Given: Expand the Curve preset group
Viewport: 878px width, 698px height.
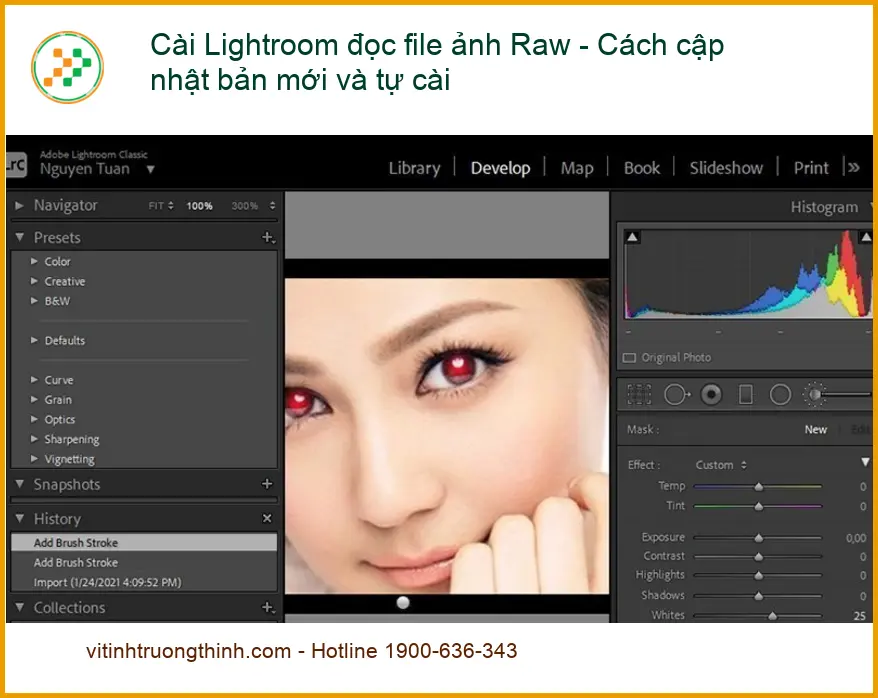Looking at the screenshot, I should click(34, 380).
